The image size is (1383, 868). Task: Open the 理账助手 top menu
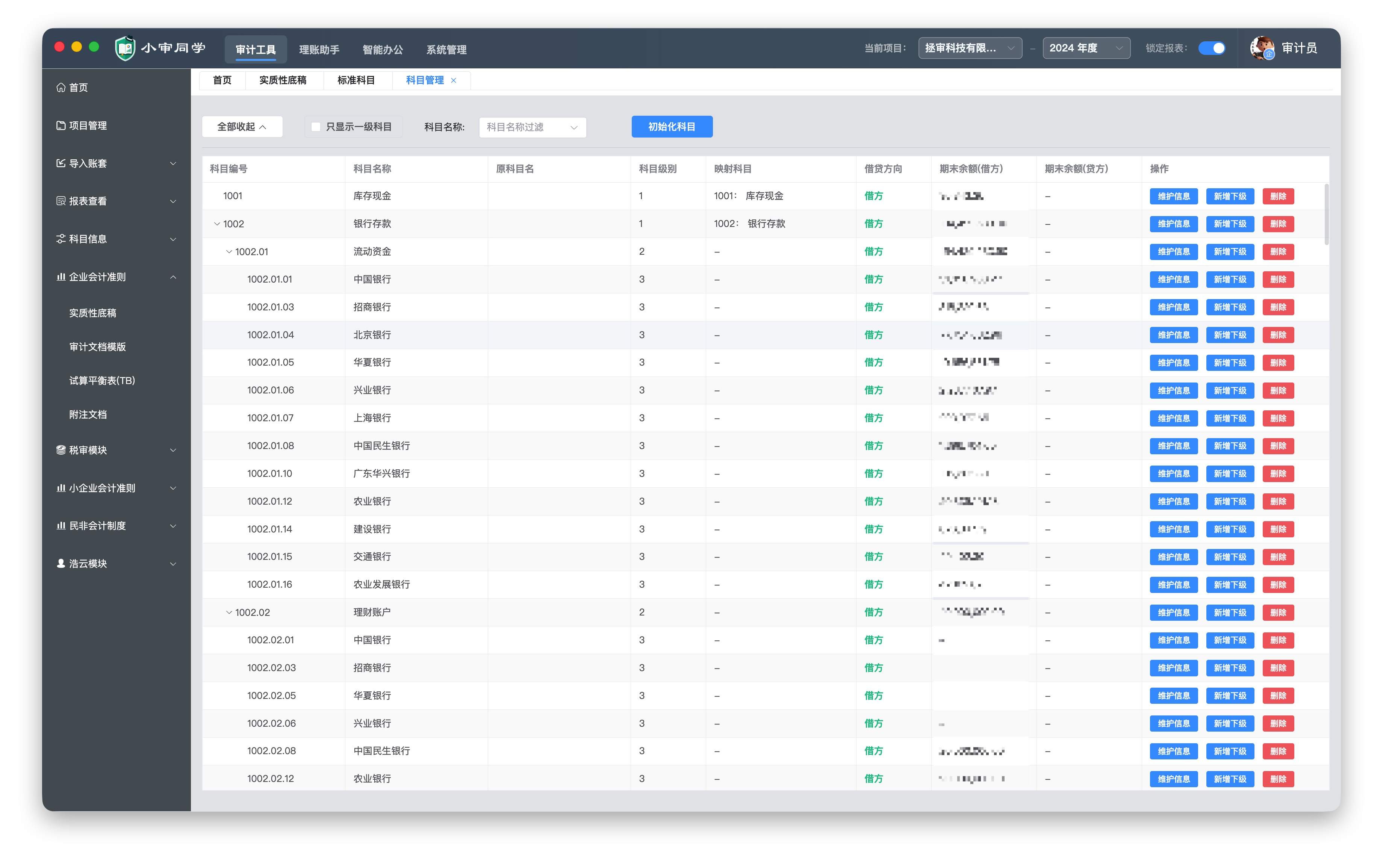click(319, 49)
